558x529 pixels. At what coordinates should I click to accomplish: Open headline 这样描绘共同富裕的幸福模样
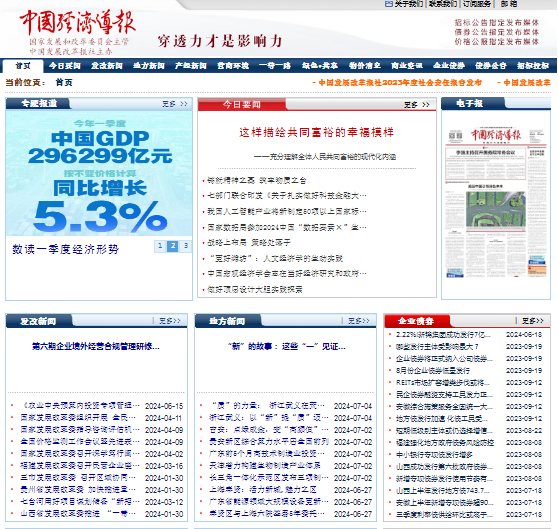(x=316, y=132)
